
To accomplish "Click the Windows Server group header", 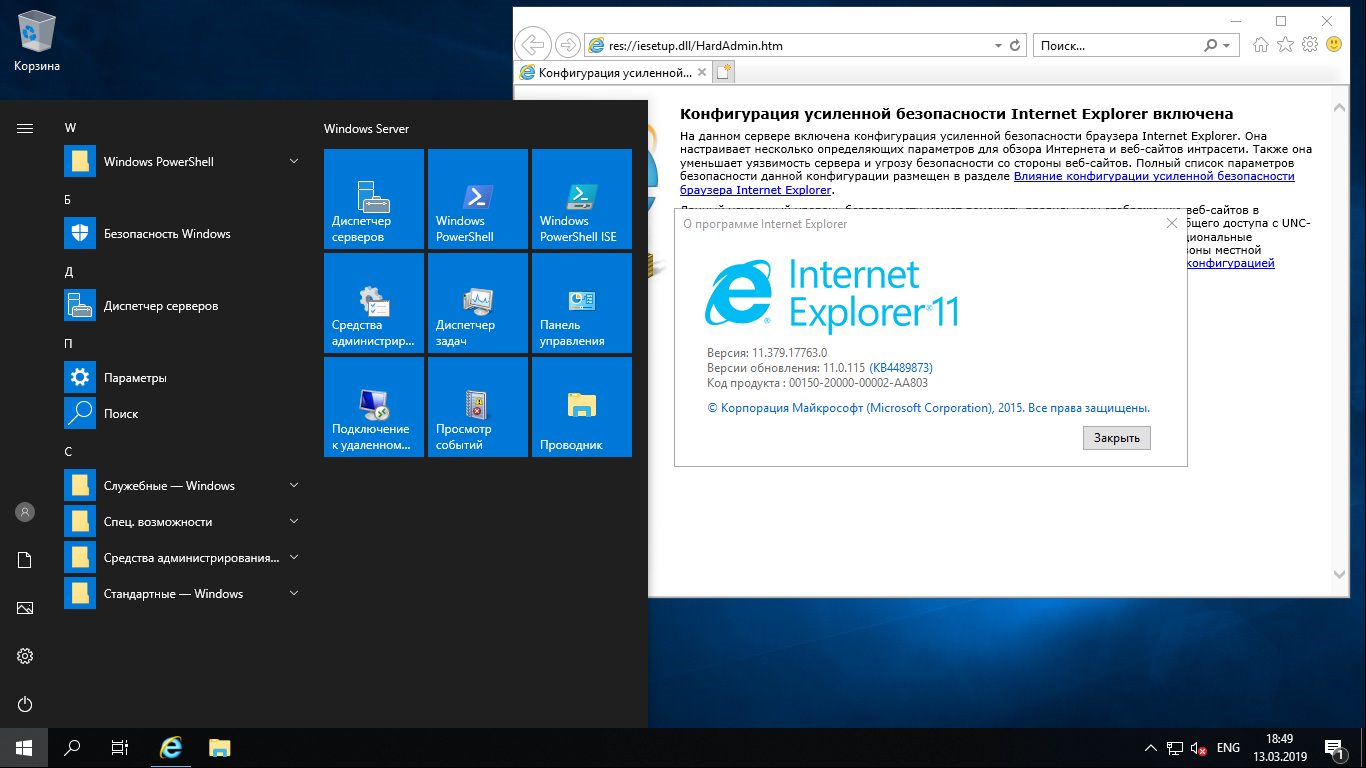I will coord(366,129).
